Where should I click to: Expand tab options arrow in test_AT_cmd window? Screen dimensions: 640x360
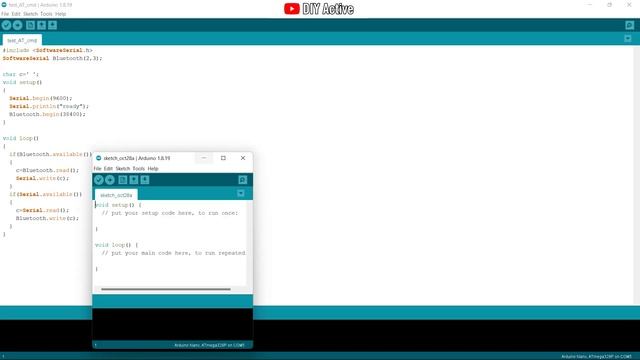(628, 39)
